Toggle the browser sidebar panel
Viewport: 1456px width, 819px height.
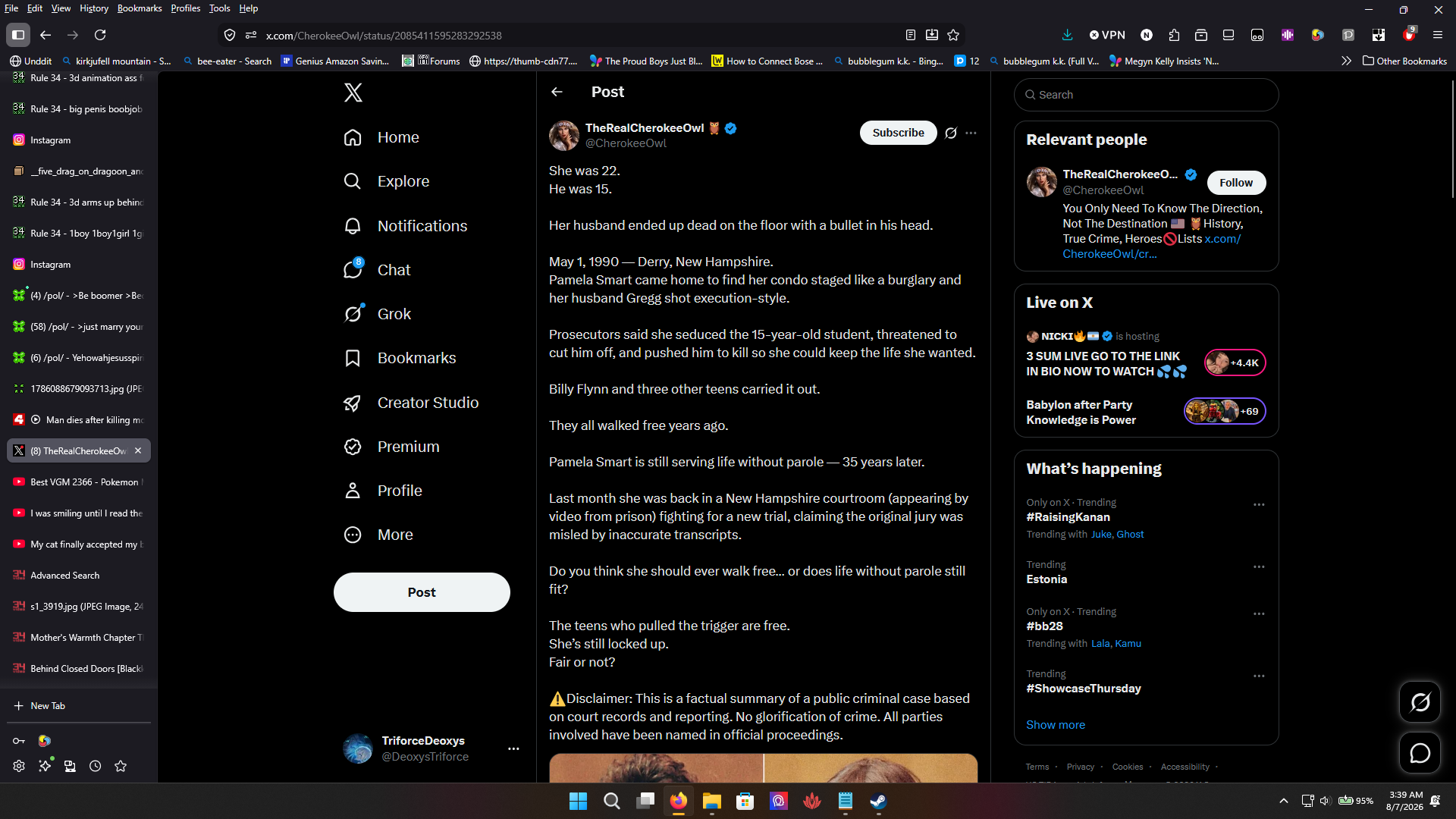(x=18, y=35)
